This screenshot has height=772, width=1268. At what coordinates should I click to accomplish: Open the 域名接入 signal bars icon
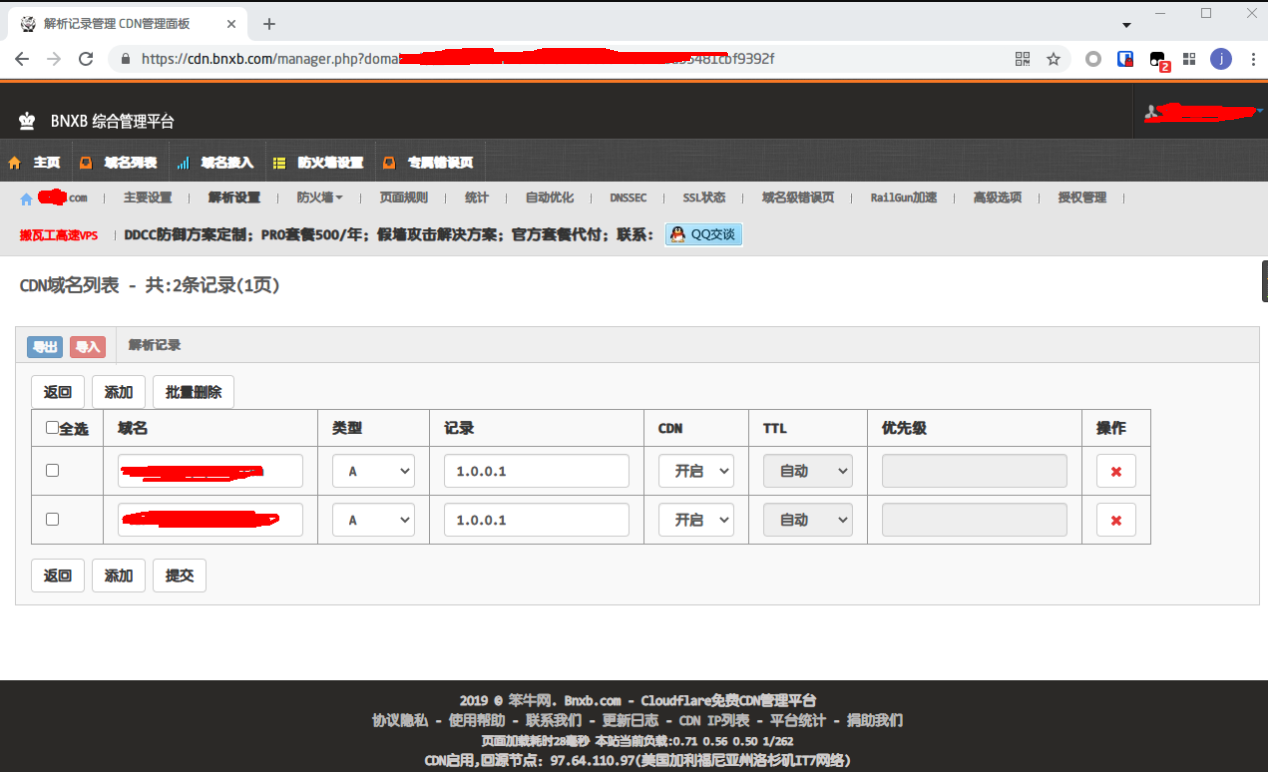183,162
